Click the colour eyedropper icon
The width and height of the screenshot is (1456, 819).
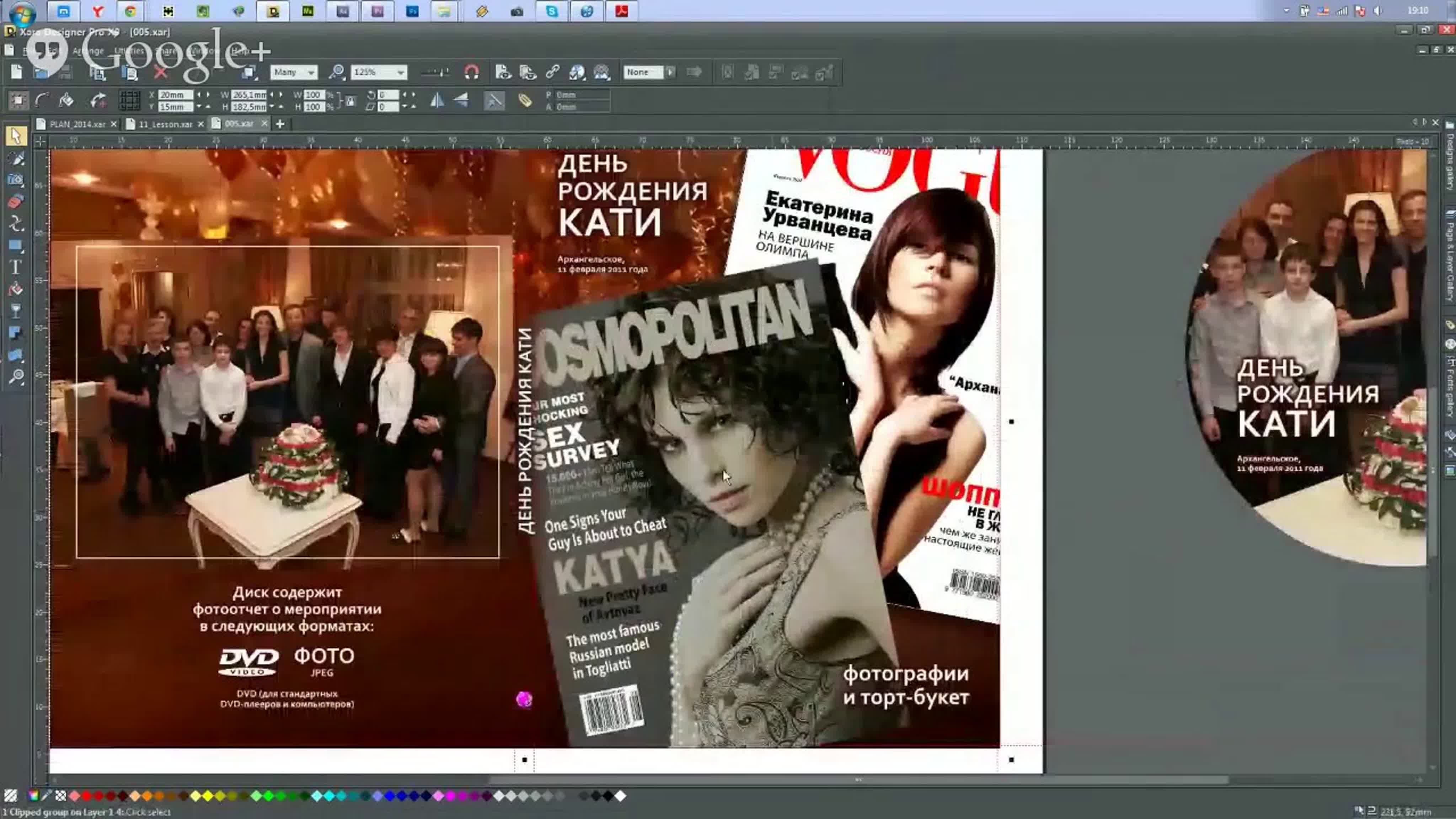pyautogui.click(x=47, y=796)
